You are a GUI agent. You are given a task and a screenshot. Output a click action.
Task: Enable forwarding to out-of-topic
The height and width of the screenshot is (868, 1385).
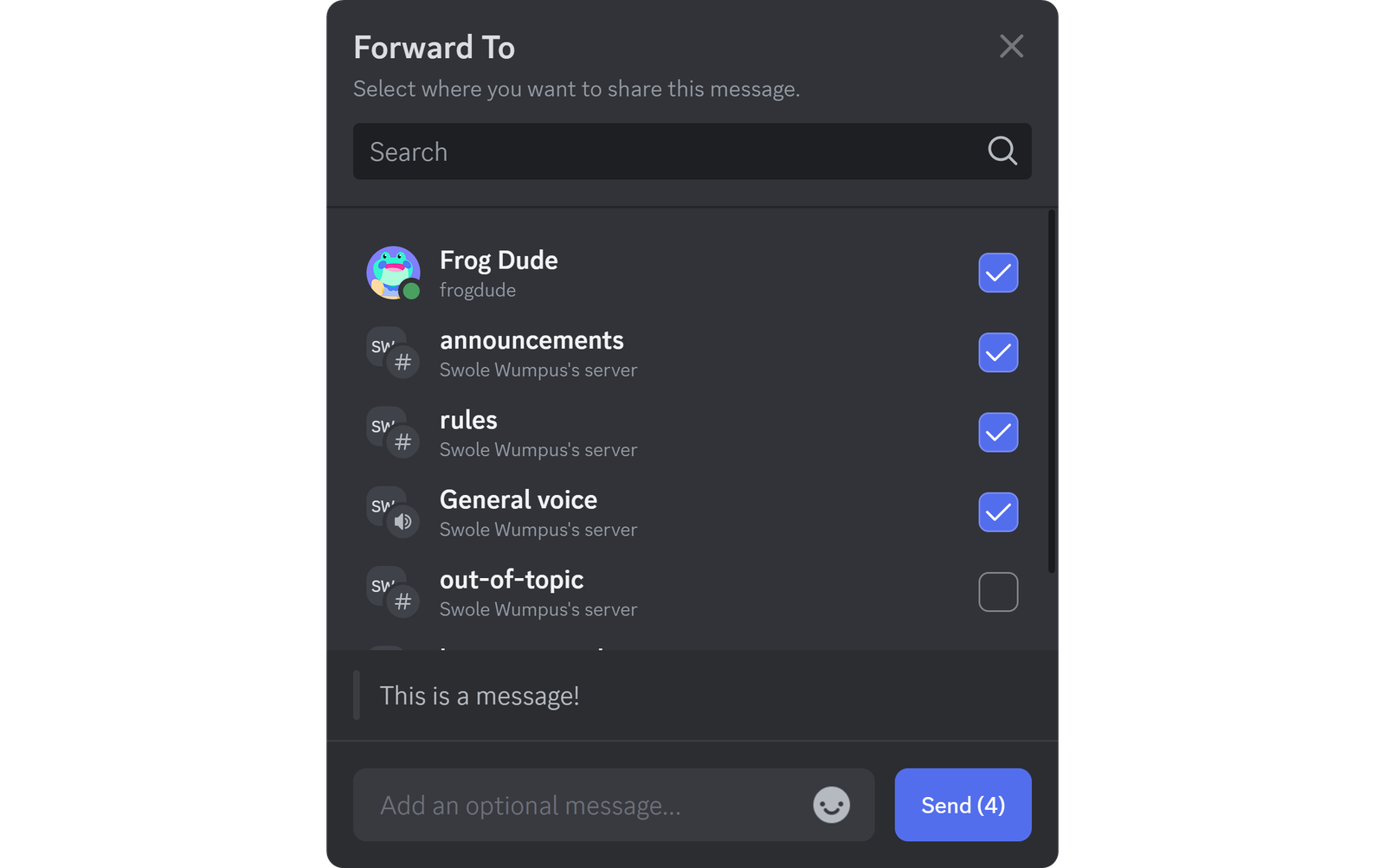tap(998, 591)
